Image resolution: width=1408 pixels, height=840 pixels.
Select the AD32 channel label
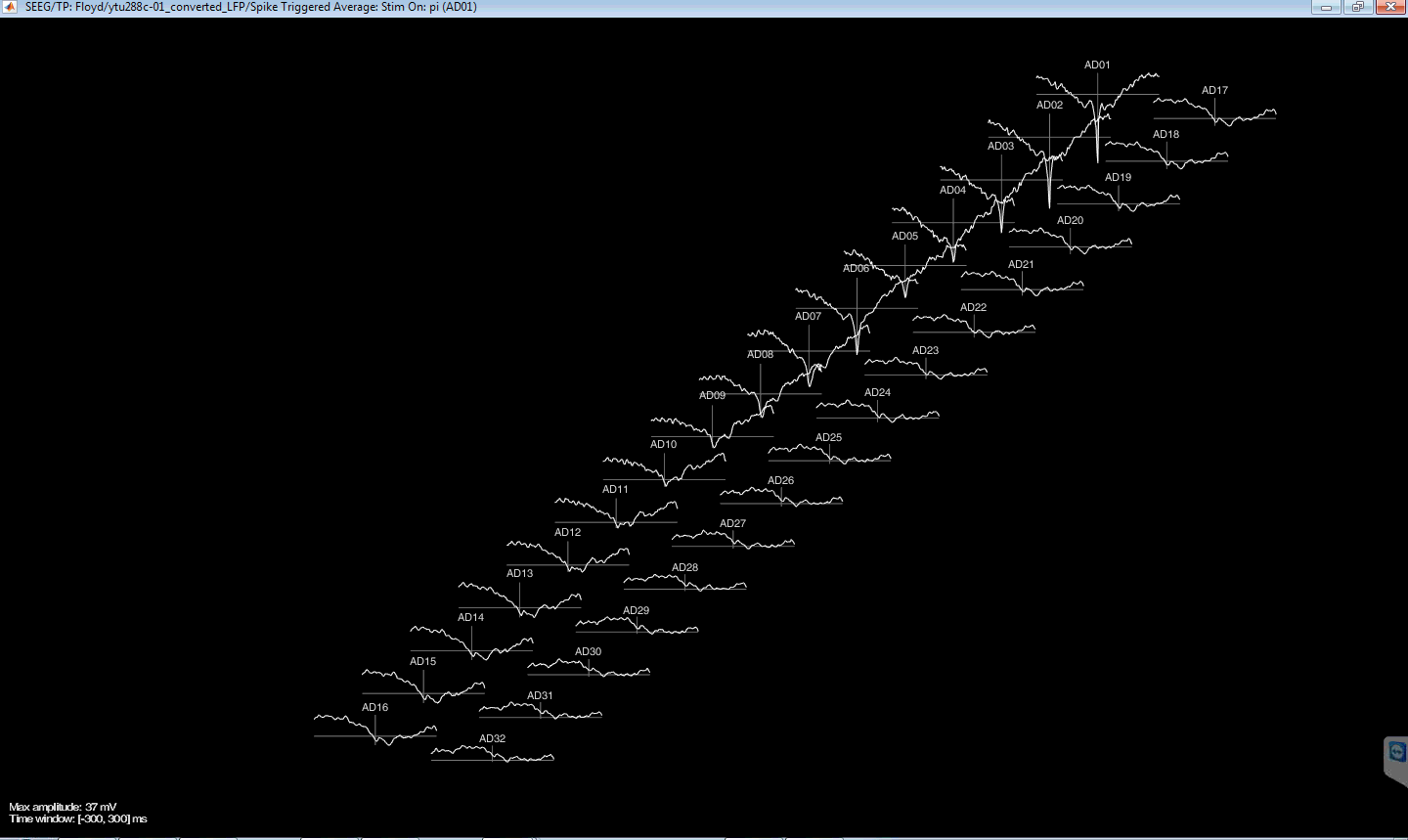(x=492, y=739)
